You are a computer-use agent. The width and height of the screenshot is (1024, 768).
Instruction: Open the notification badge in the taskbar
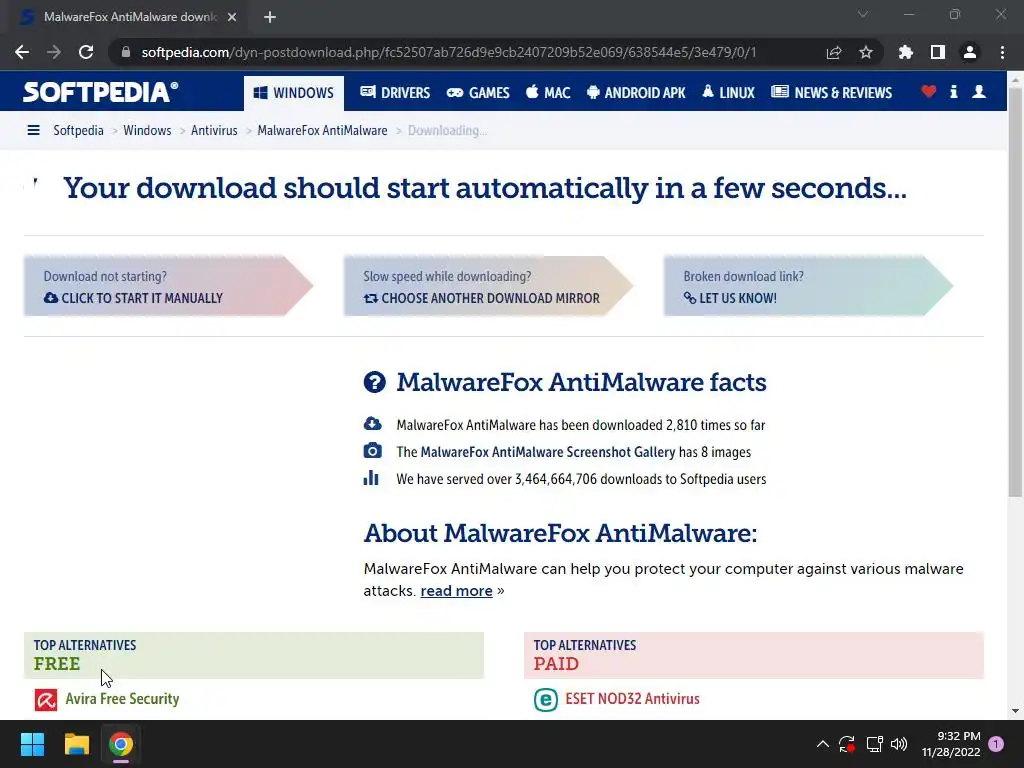[x=996, y=744]
